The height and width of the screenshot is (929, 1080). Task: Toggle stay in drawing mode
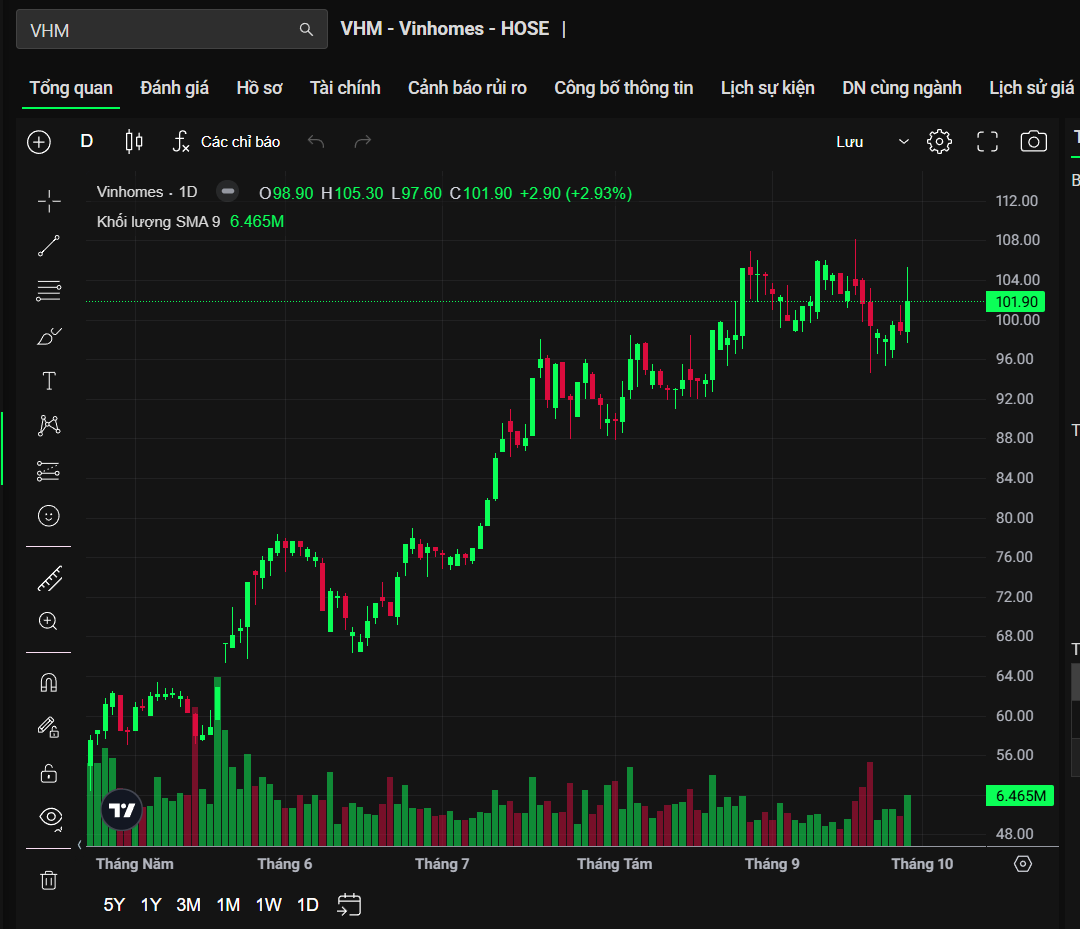pos(49,727)
